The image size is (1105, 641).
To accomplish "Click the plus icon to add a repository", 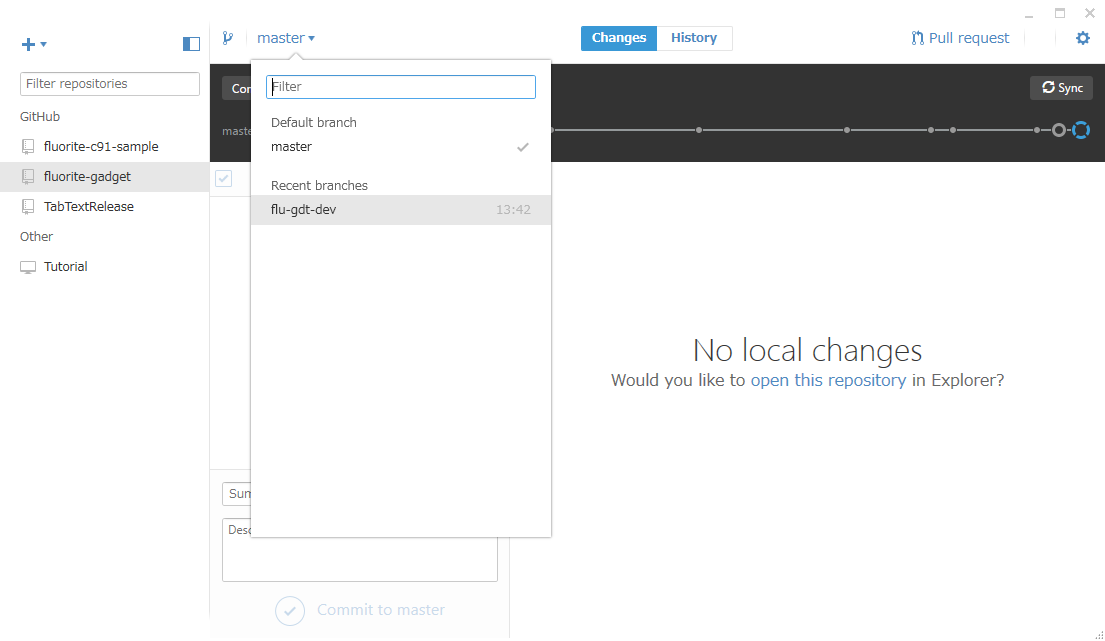I will point(27,44).
